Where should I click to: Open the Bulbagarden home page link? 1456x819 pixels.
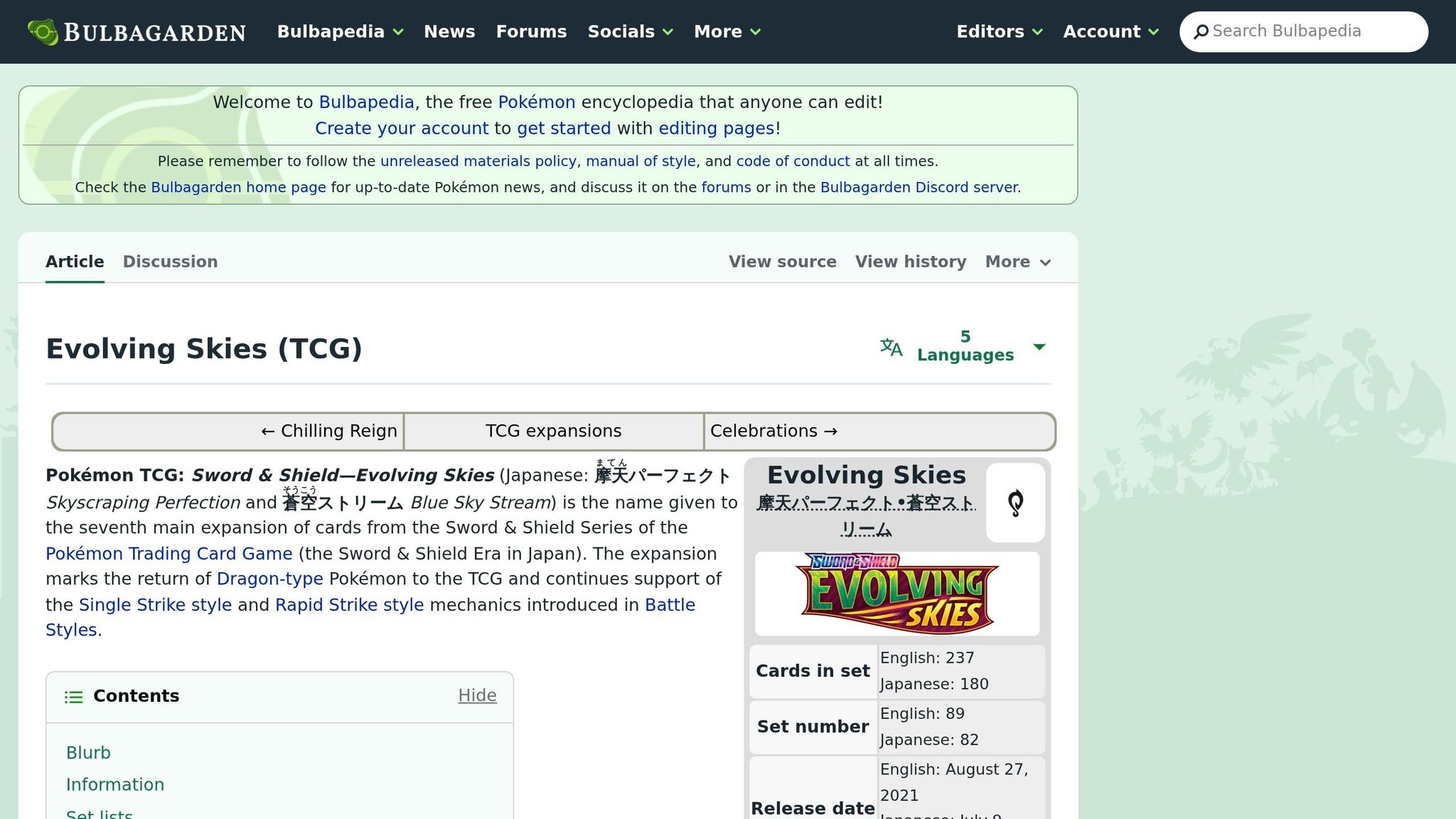click(238, 188)
